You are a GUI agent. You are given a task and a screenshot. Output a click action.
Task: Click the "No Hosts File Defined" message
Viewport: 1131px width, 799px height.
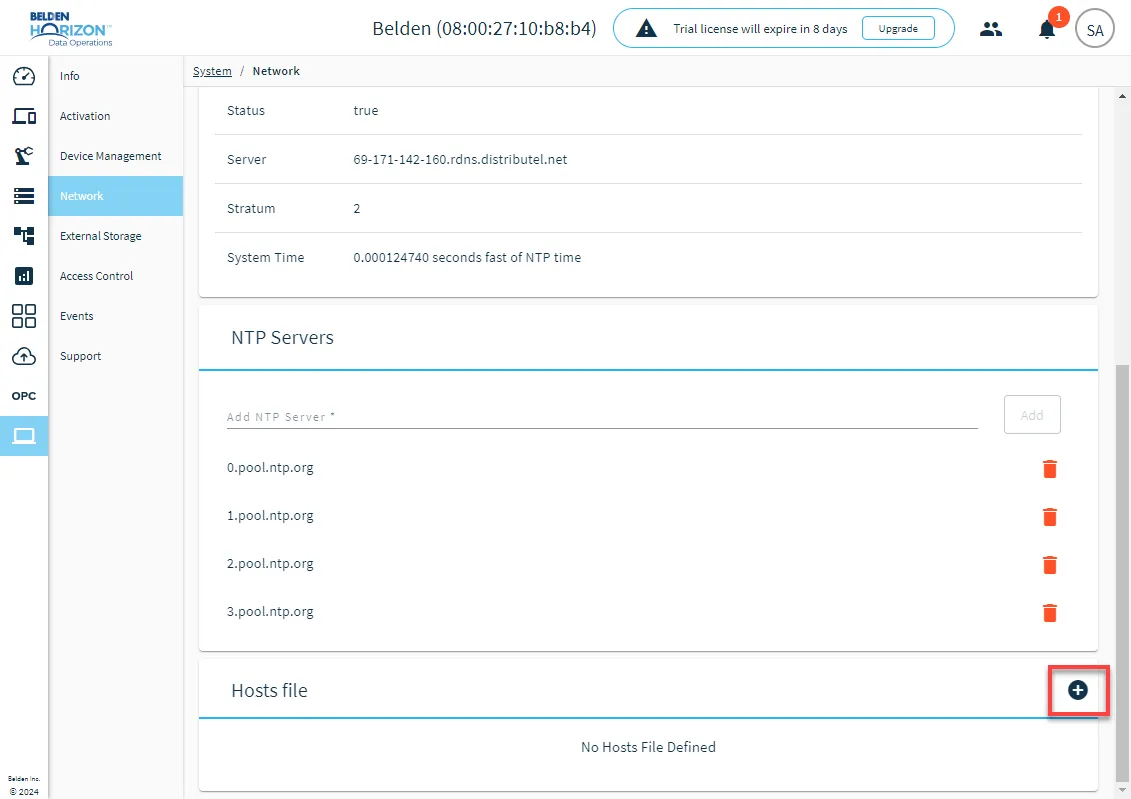tap(648, 747)
